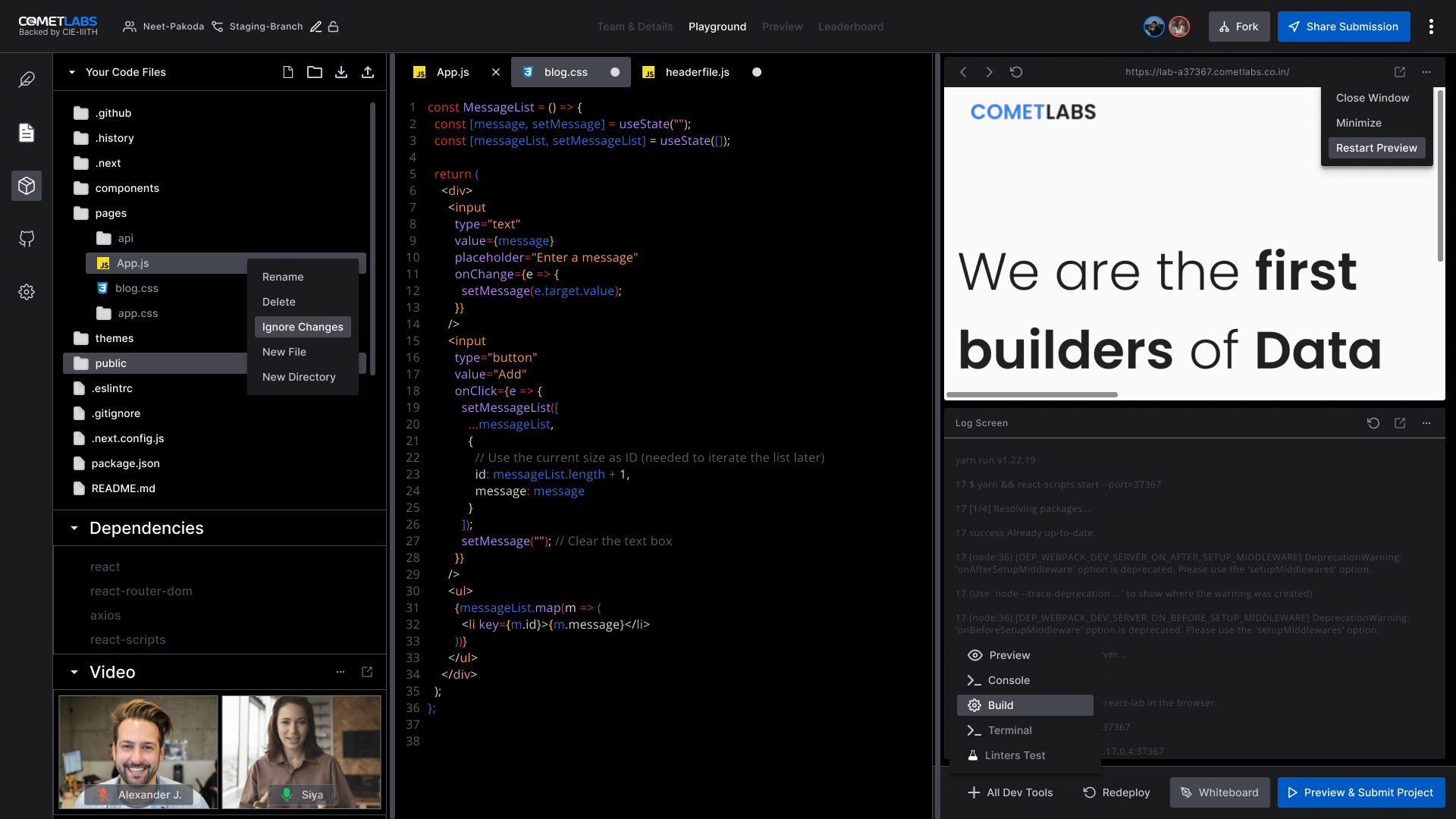This screenshot has width=1456, height=819.
Task: Edit branch name pencil icon
Action: (x=316, y=27)
